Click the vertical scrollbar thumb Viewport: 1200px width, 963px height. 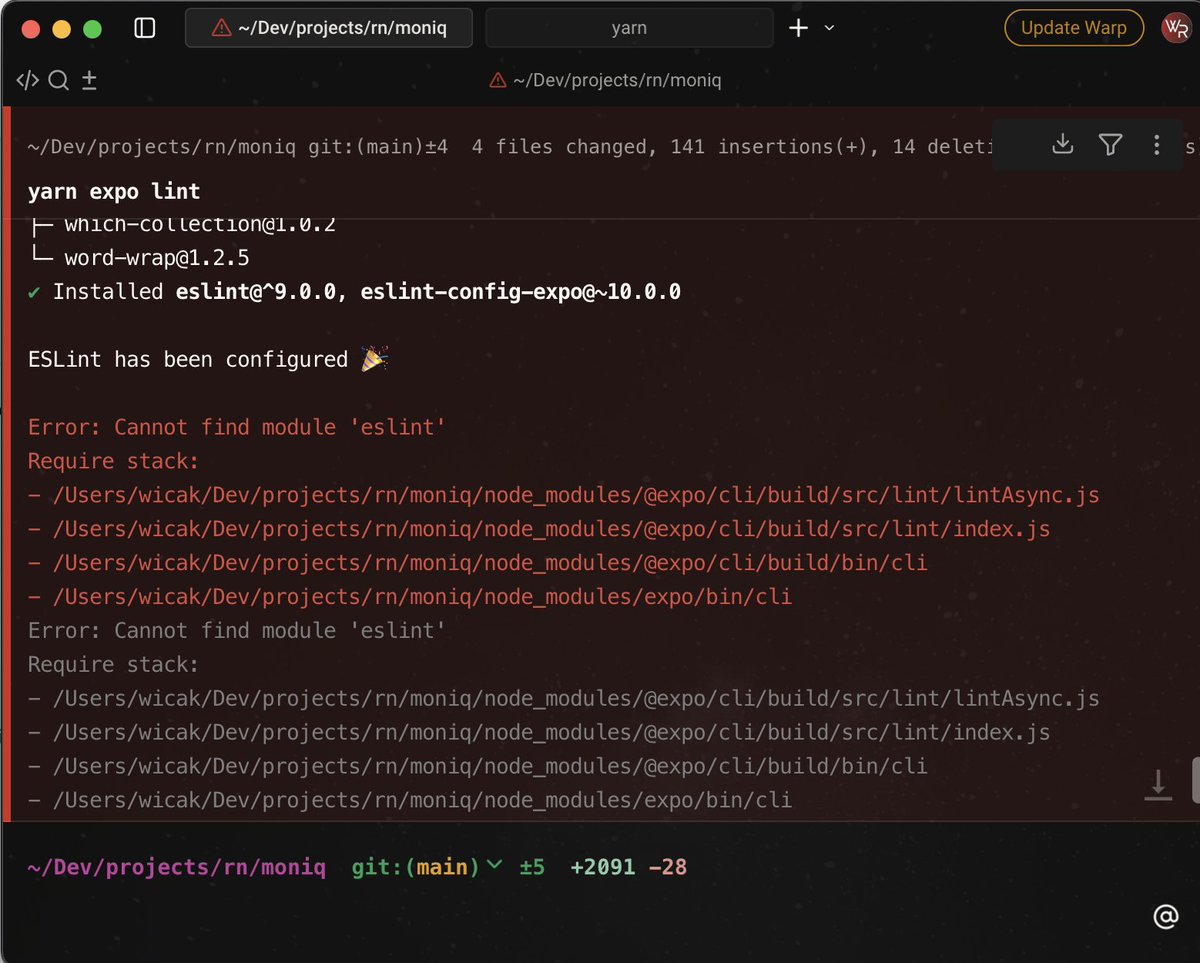(1195, 780)
